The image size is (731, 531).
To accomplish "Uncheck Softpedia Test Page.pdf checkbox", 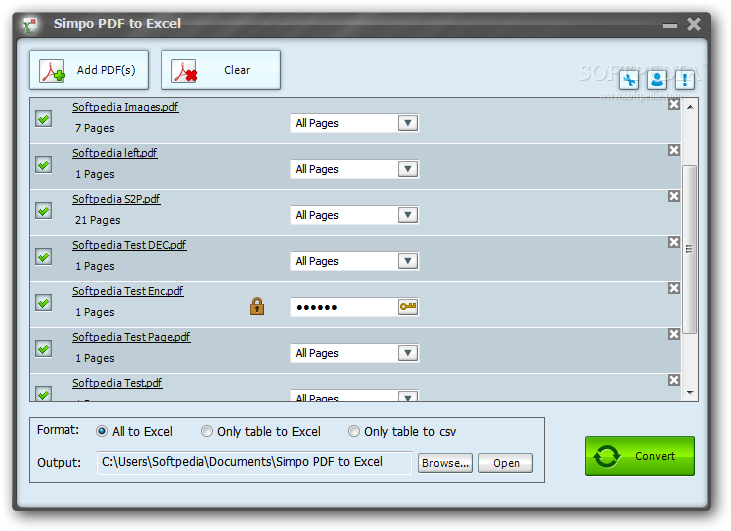I will pos(44,349).
